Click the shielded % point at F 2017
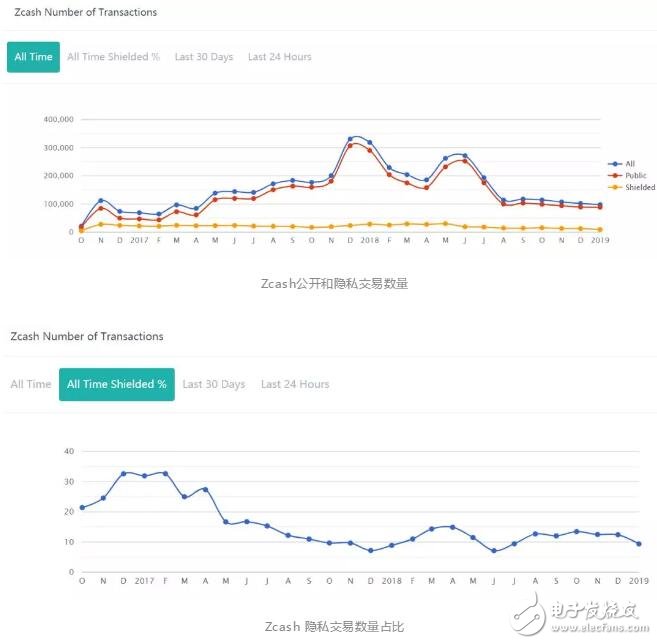 coord(165,473)
